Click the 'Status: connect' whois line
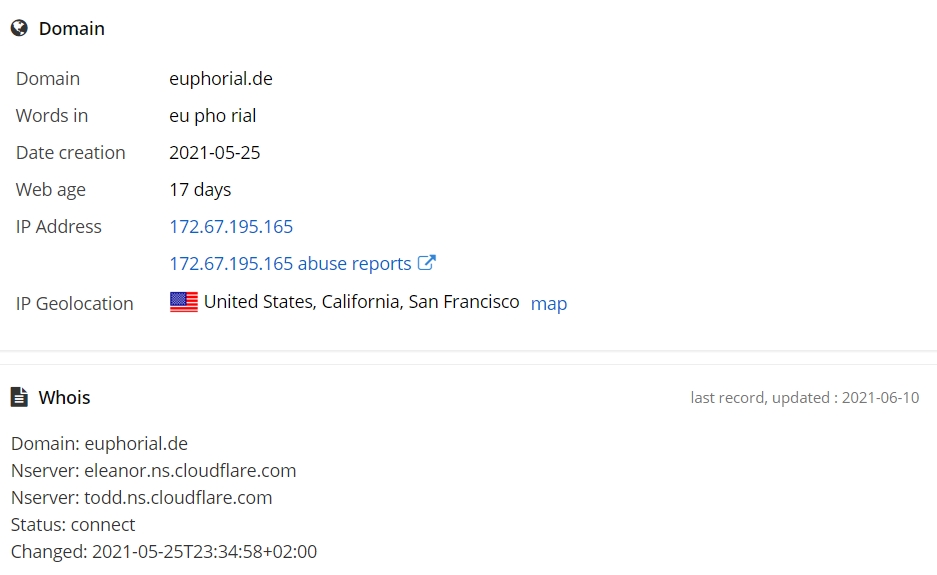 (73, 524)
